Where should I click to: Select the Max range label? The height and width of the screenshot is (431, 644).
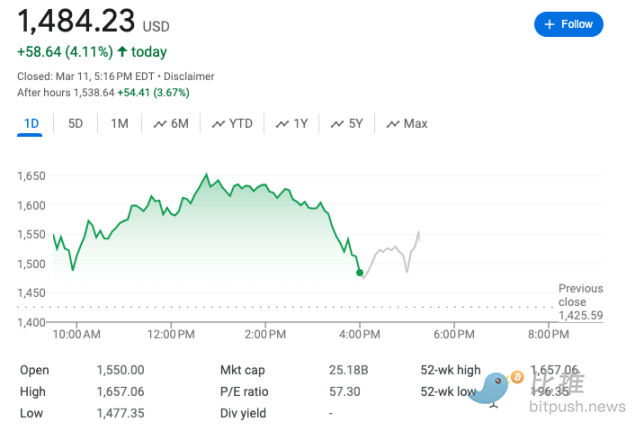(x=415, y=124)
